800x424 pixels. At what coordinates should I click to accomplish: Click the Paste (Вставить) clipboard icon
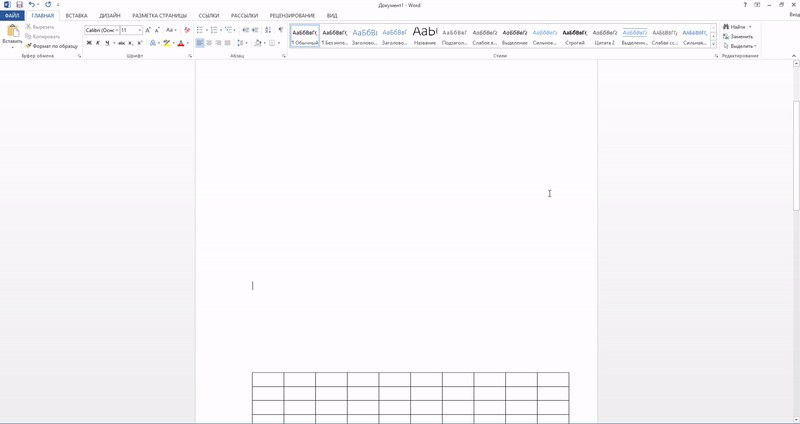(x=12, y=31)
